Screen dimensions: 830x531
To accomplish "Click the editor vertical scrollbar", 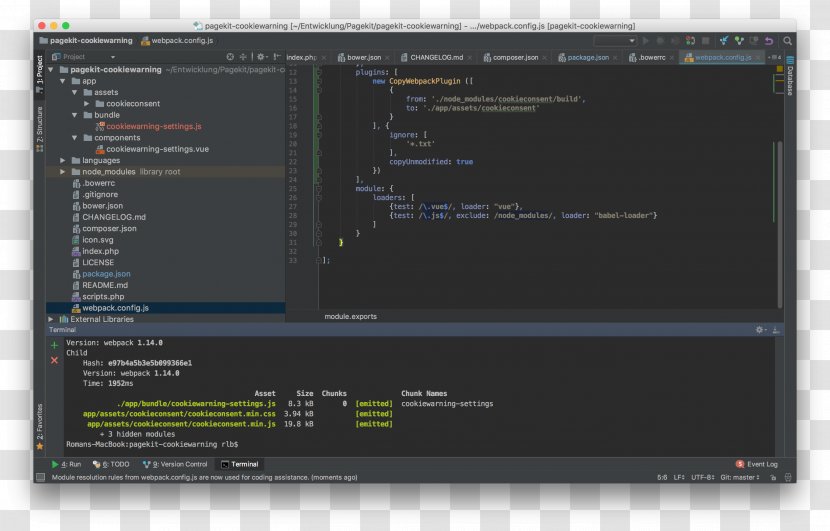I will pos(780,224).
